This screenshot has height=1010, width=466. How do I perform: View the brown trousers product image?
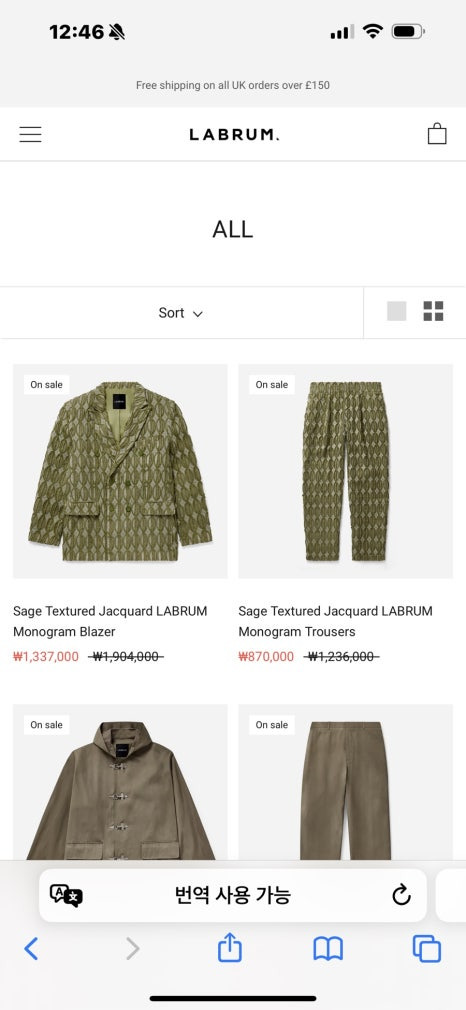(345, 782)
